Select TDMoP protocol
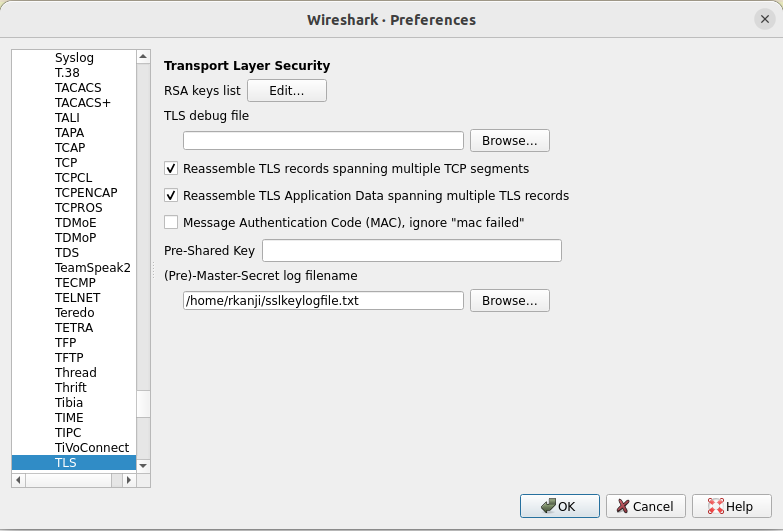Viewport: 783px width, 531px height. 74,237
